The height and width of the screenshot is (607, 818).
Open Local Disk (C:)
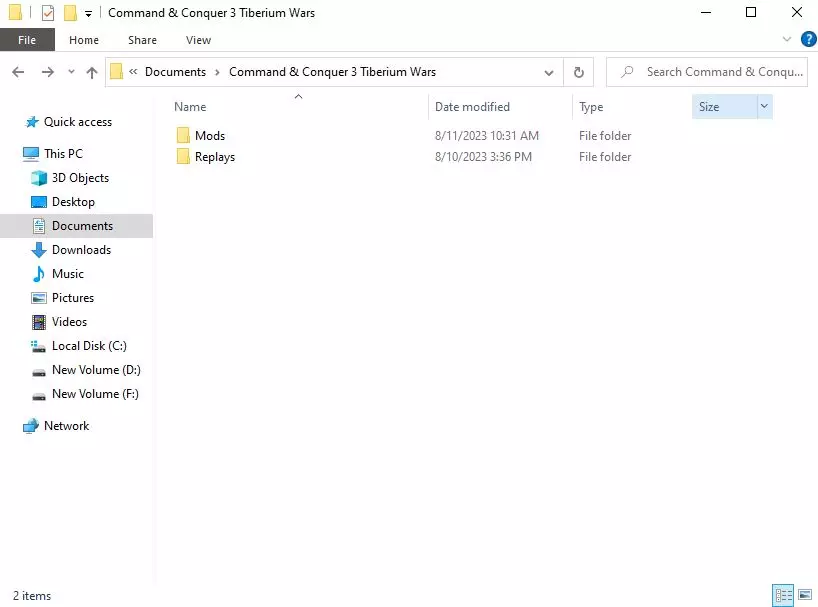tap(89, 346)
